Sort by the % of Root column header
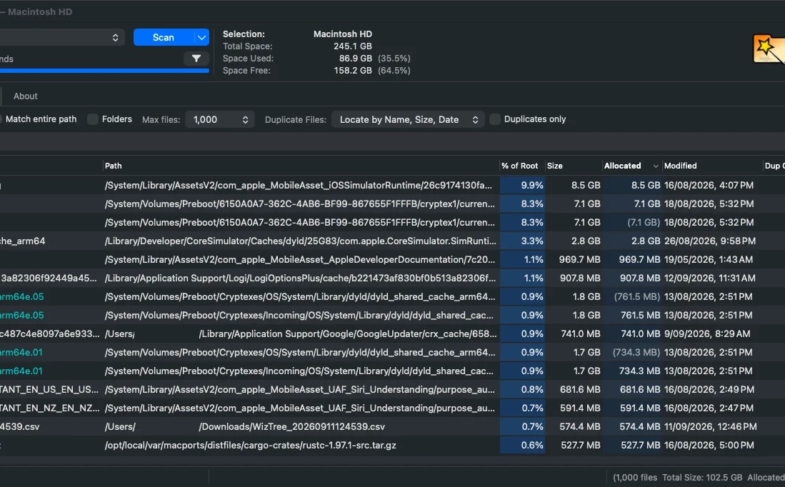The image size is (785, 487). [x=520, y=166]
